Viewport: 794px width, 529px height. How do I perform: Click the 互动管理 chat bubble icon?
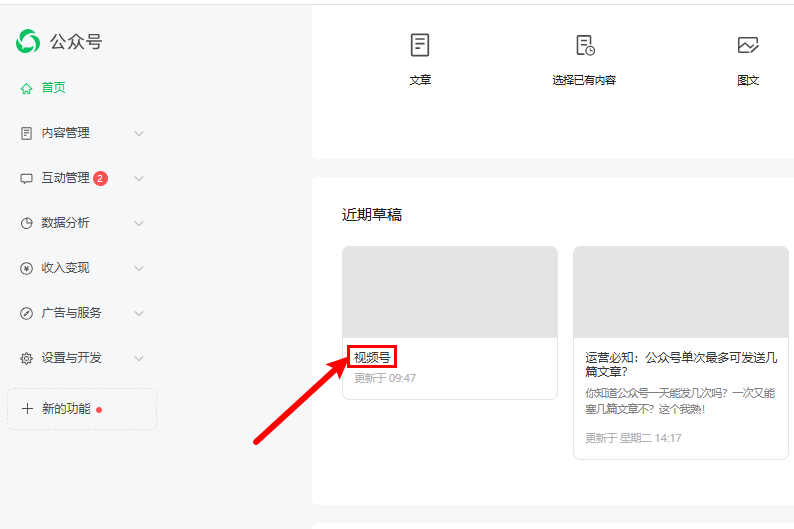click(x=27, y=178)
